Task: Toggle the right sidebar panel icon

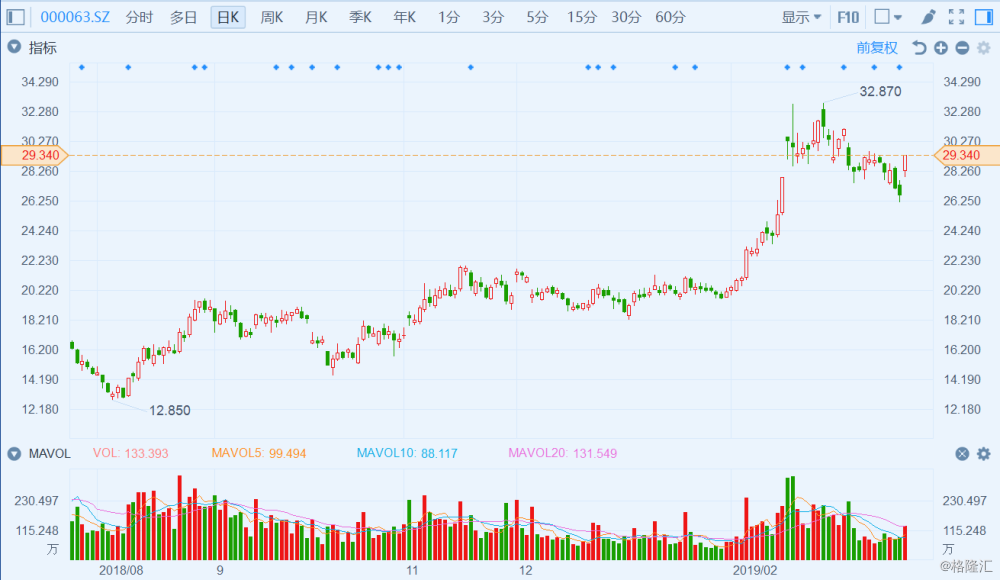Action: 984,17
